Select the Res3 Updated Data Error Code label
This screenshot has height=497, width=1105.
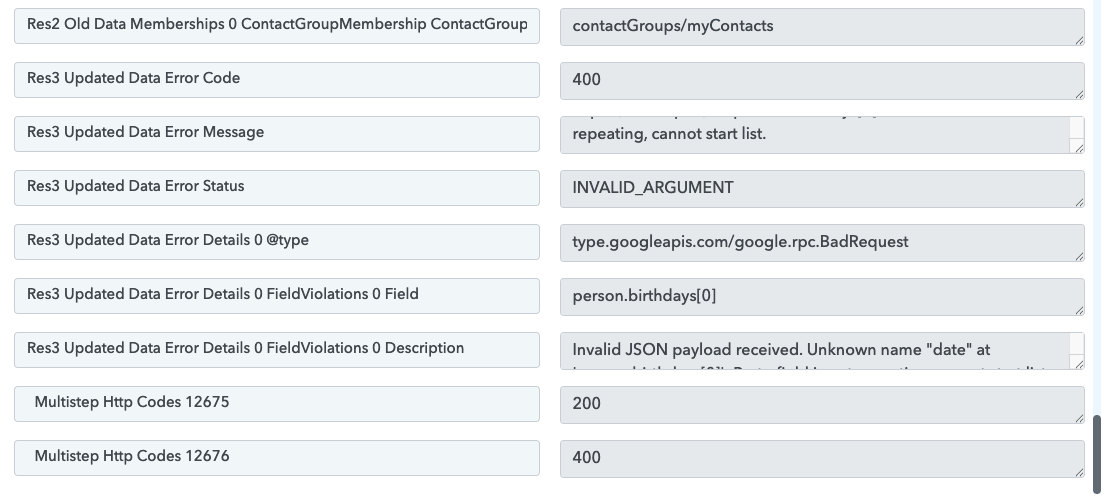(x=276, y=80)
